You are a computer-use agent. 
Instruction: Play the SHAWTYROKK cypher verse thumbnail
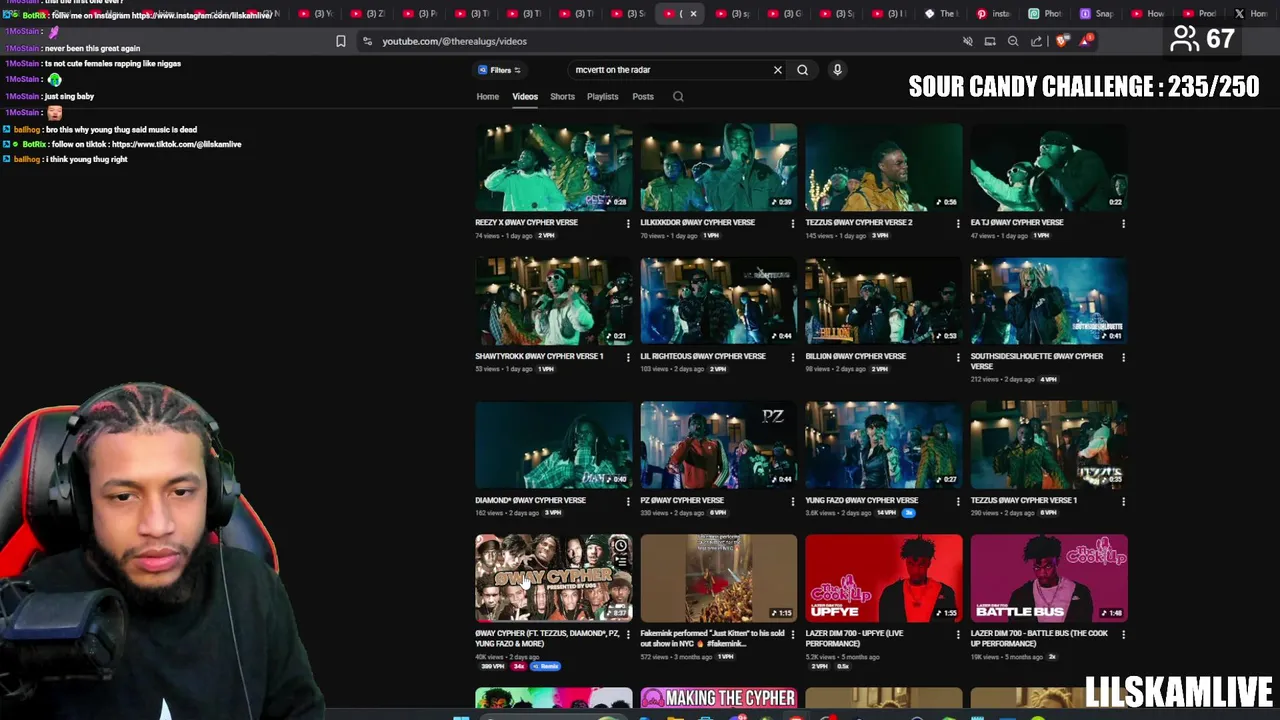click(554, 301)
